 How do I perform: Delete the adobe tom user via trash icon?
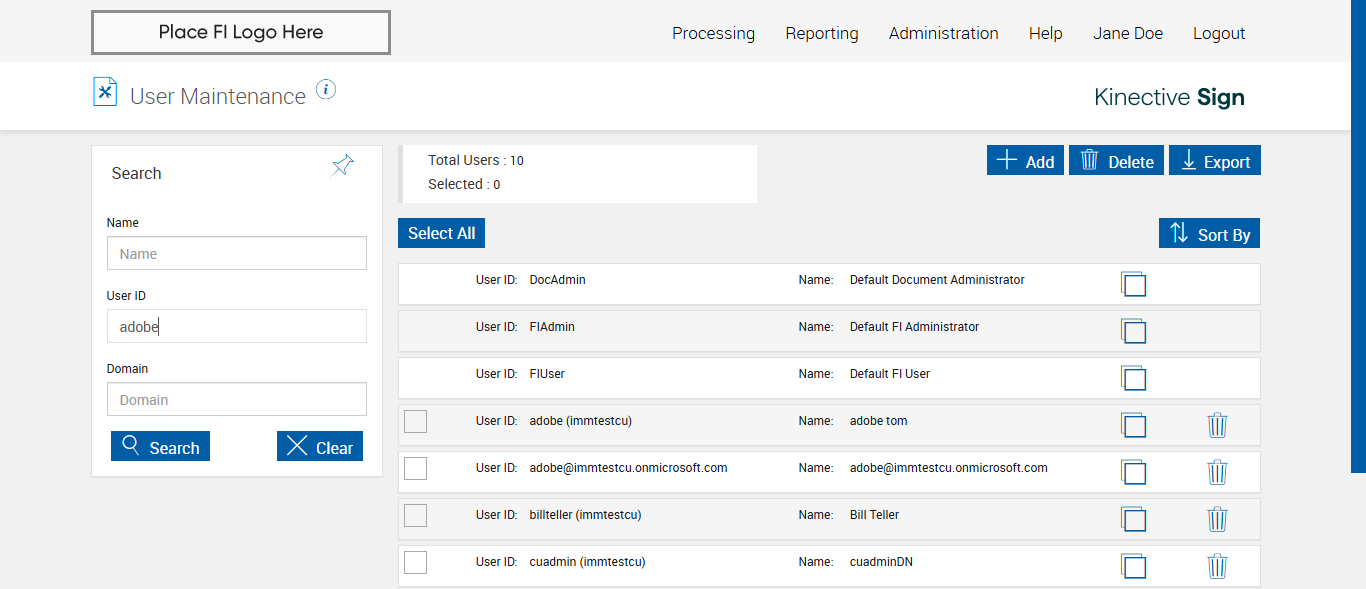(x=1217, y=425)
